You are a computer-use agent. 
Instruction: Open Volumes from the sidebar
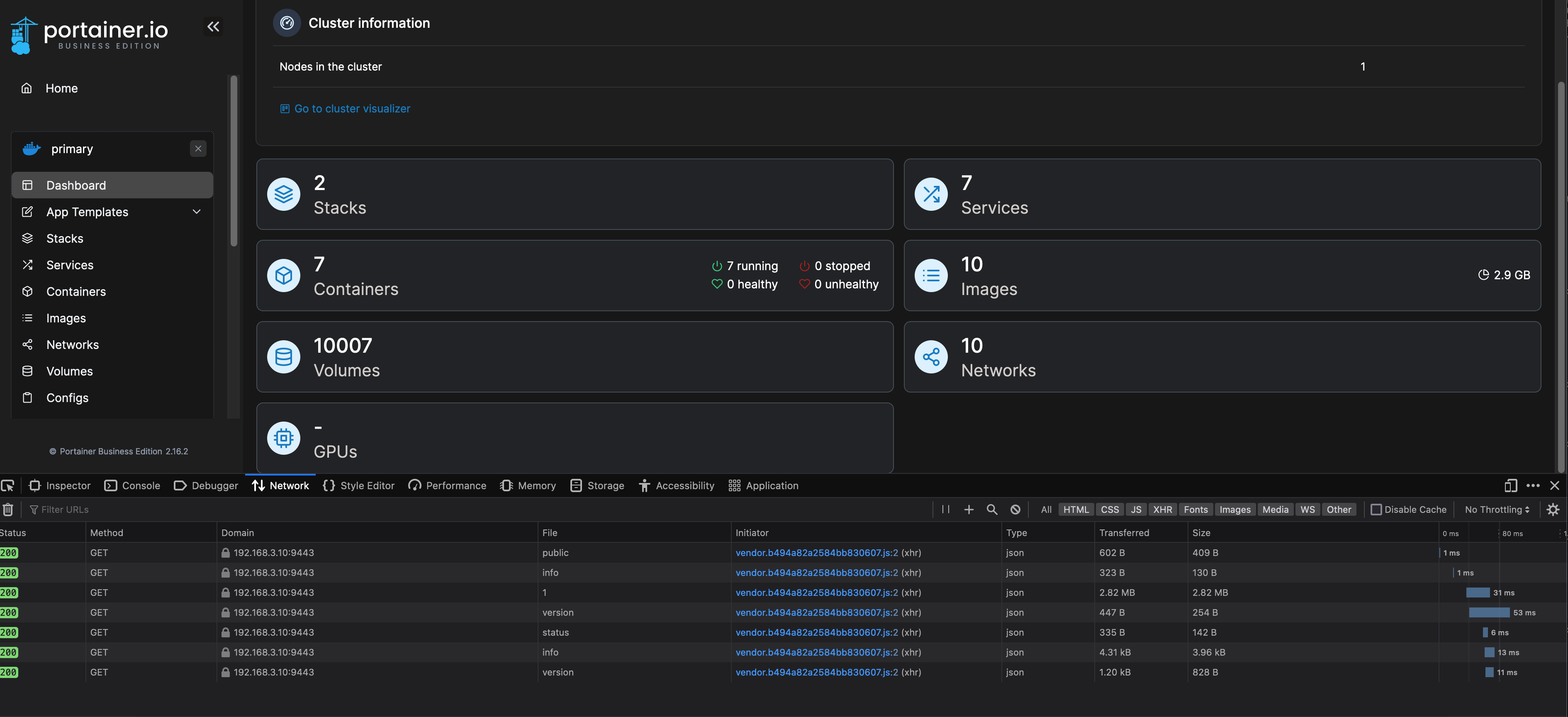tap(112, 371)
